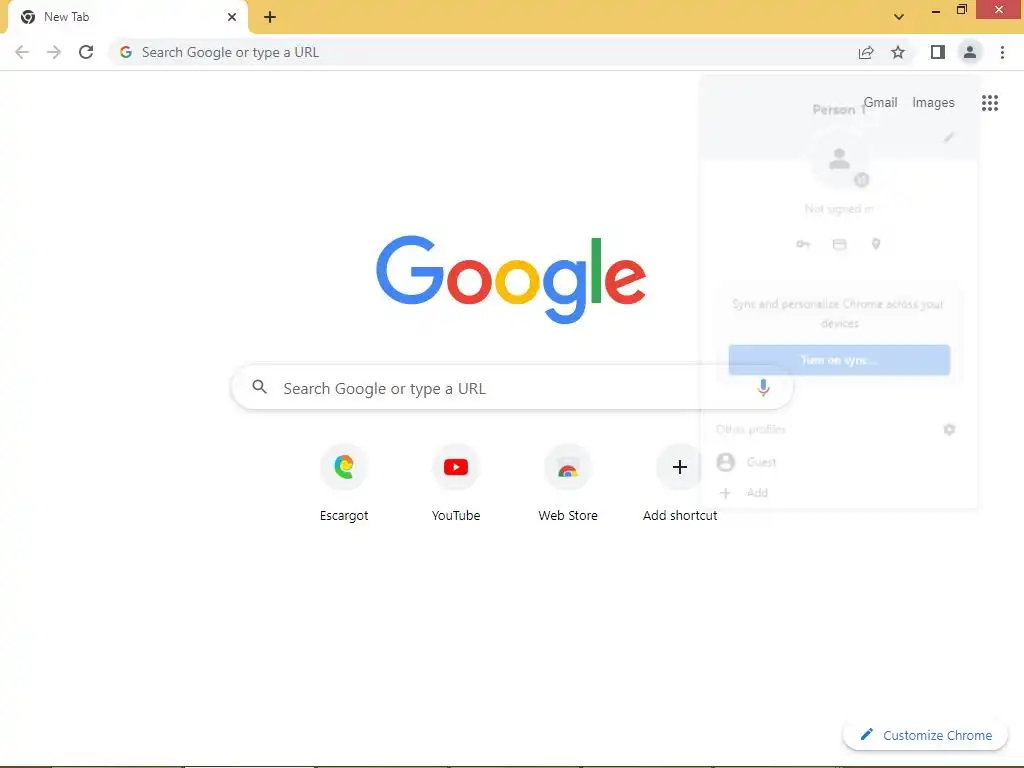Click the Google search box on the page
Image resolution: width=1024 pixels, height=768 pixels.
pyautogui.click(x=513, y=388)
